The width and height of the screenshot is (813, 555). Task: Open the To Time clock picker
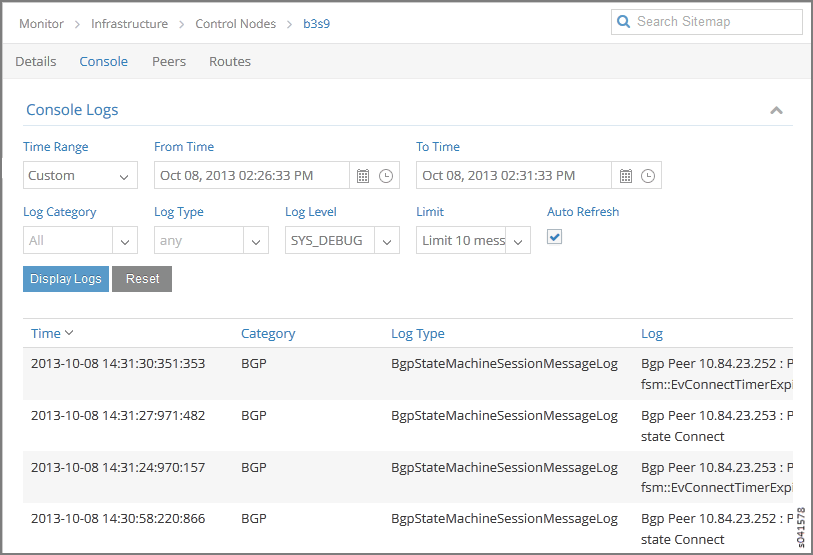pyautogui.click(x=648, y=176)
